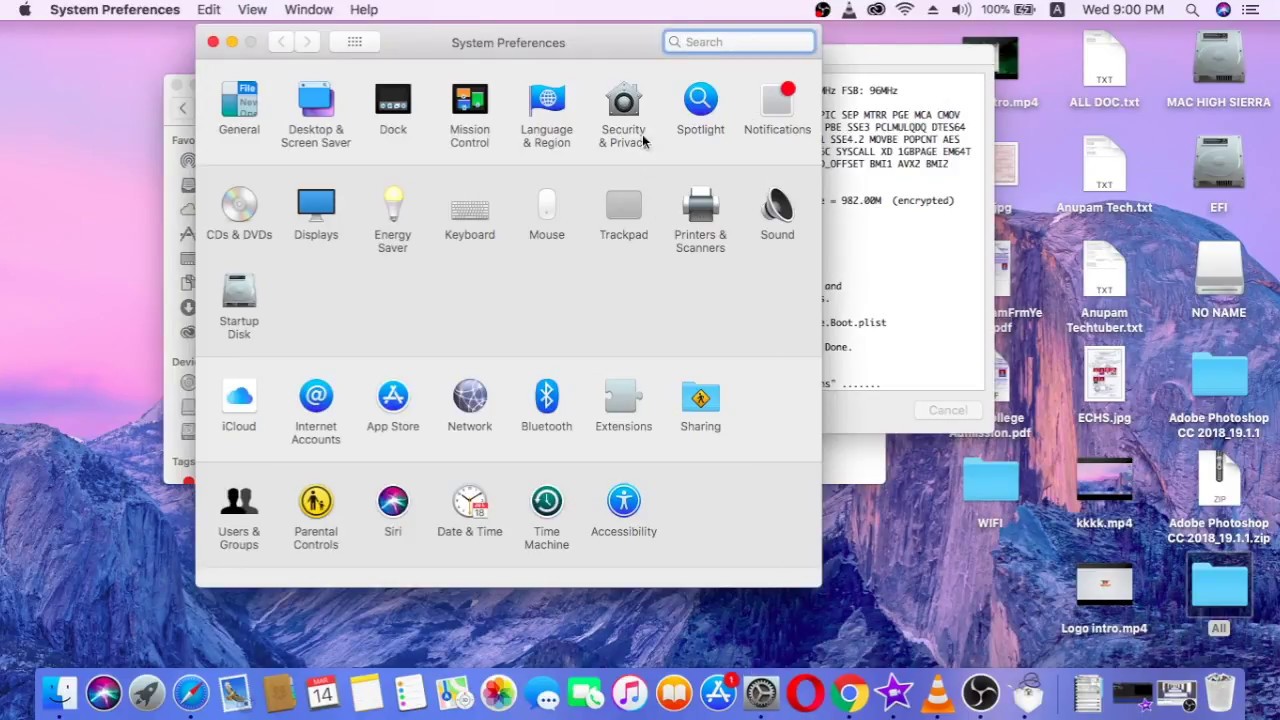Open Accessibility preferences
The width and height of the screenshot is (1280, 720).
(x=624, y=510)
